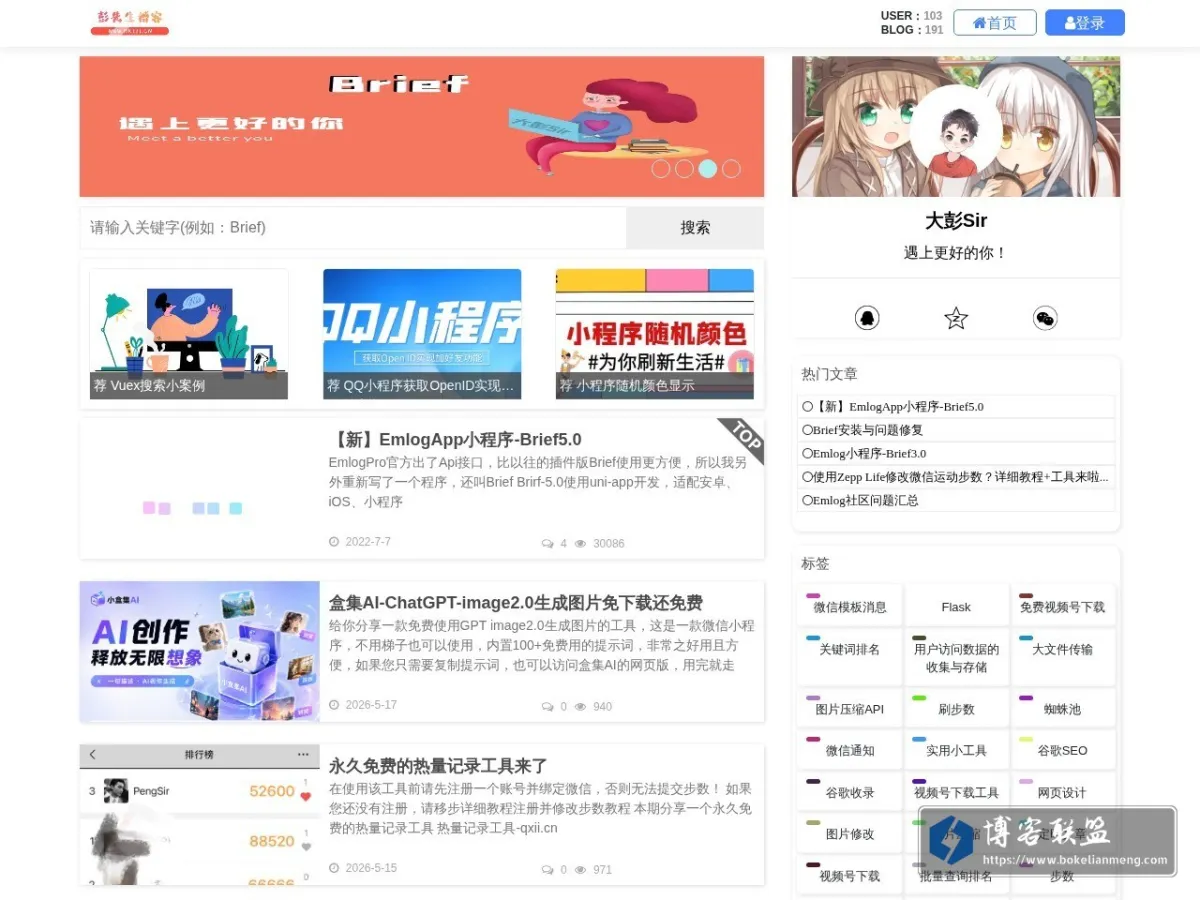The image size is (1200, 900).
Task: Open the Brief carousel banner image
Action: click(422, 126)
